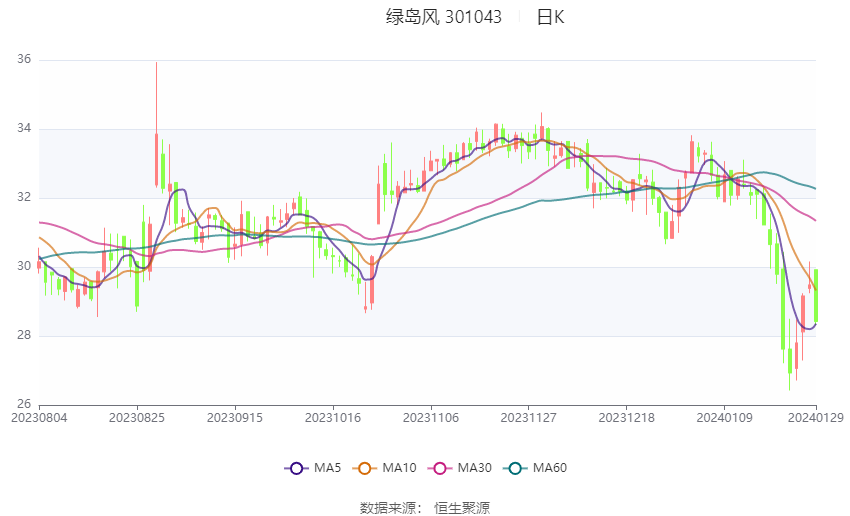Click the 20240129 date axis label
850x516 pixels.
click(x=815, y=418)
